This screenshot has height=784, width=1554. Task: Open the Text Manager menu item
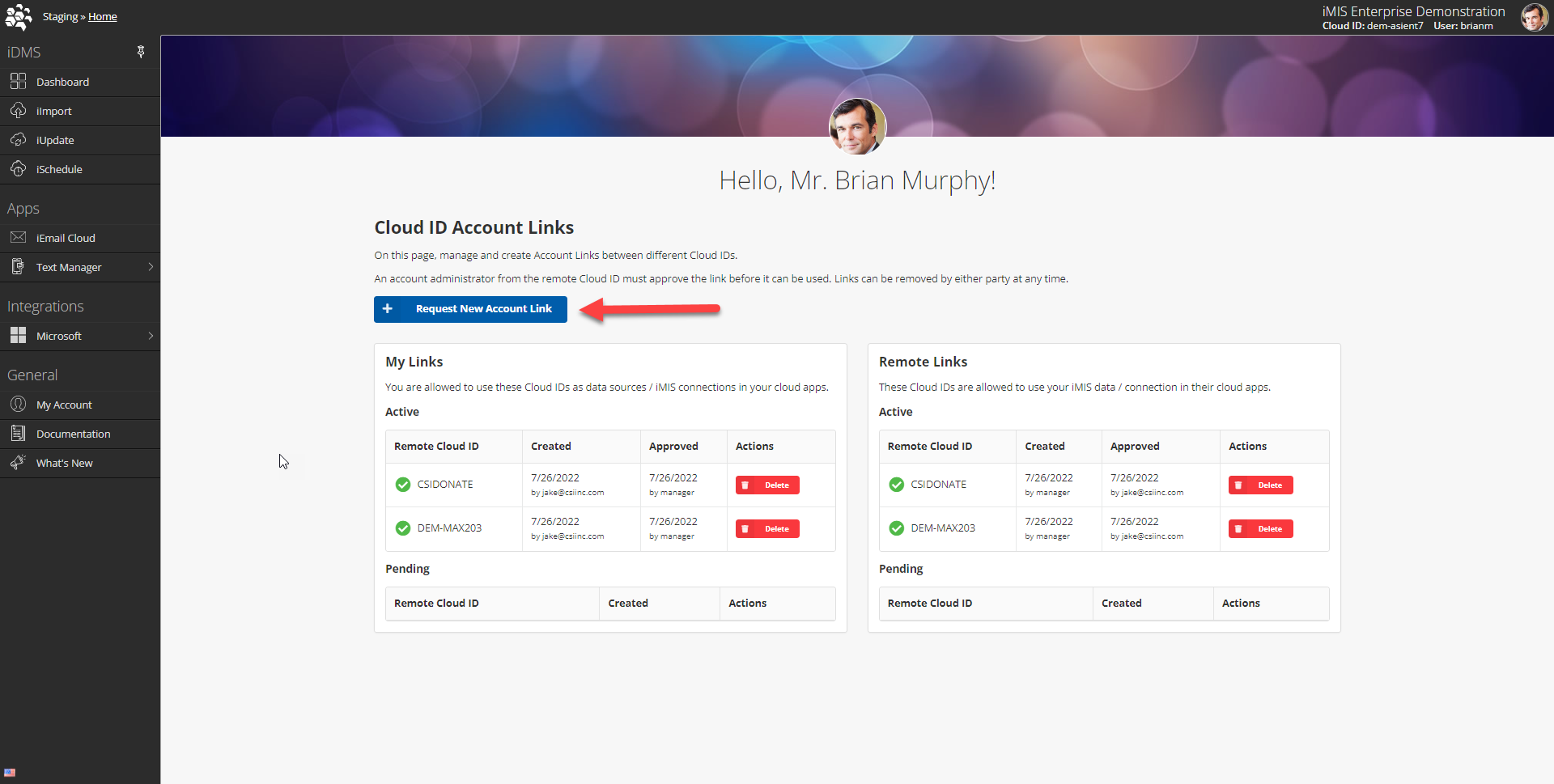pos(69,267)
